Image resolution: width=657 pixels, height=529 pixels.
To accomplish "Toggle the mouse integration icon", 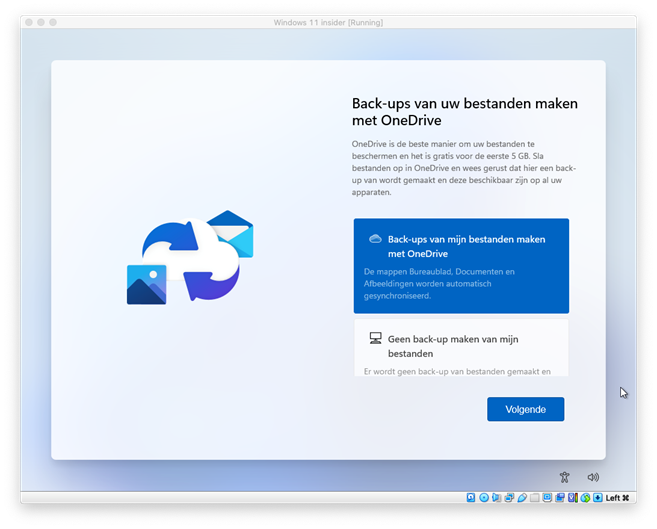I will (585, 498).
